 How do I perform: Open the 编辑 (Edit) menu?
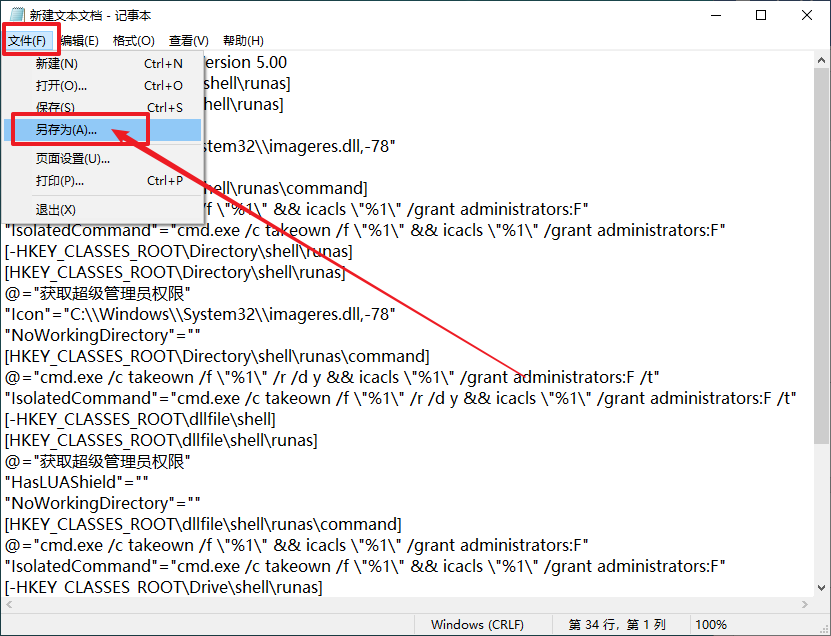tap(79, 41)
